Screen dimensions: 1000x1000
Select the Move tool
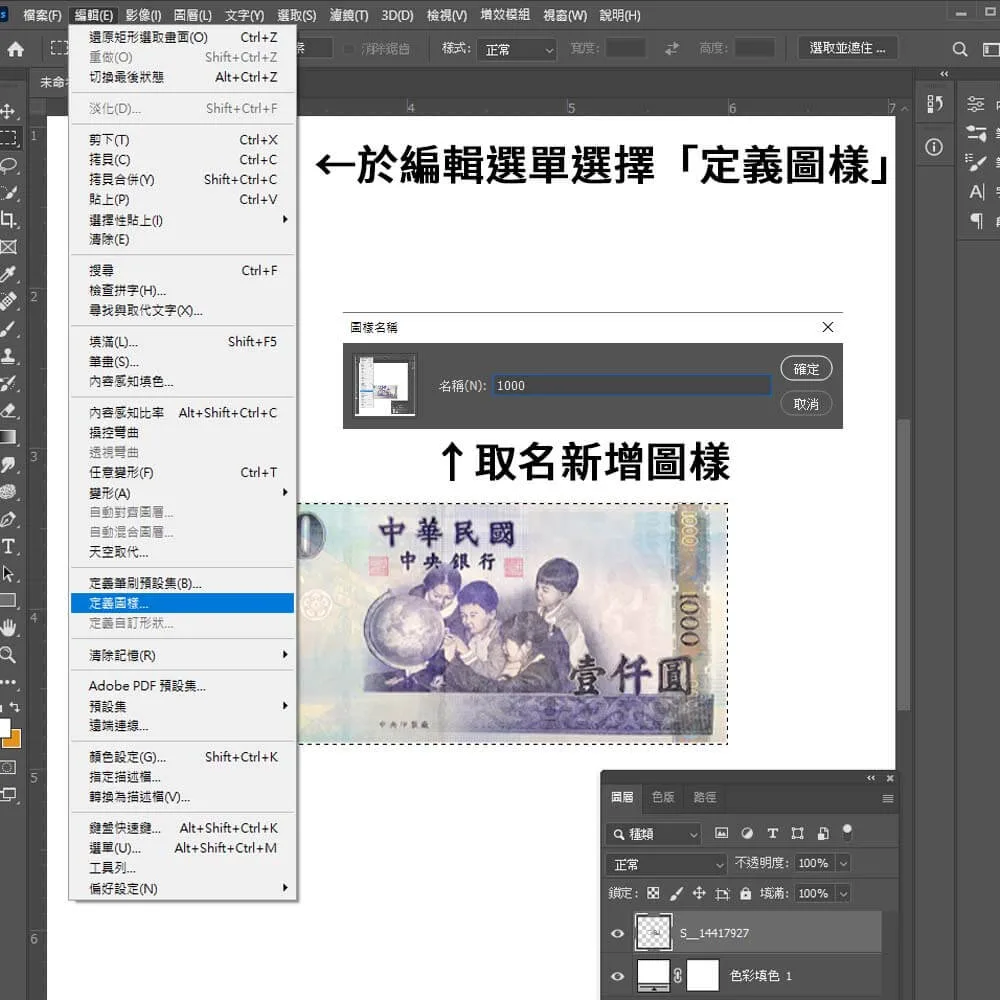(x=8, y=112)
